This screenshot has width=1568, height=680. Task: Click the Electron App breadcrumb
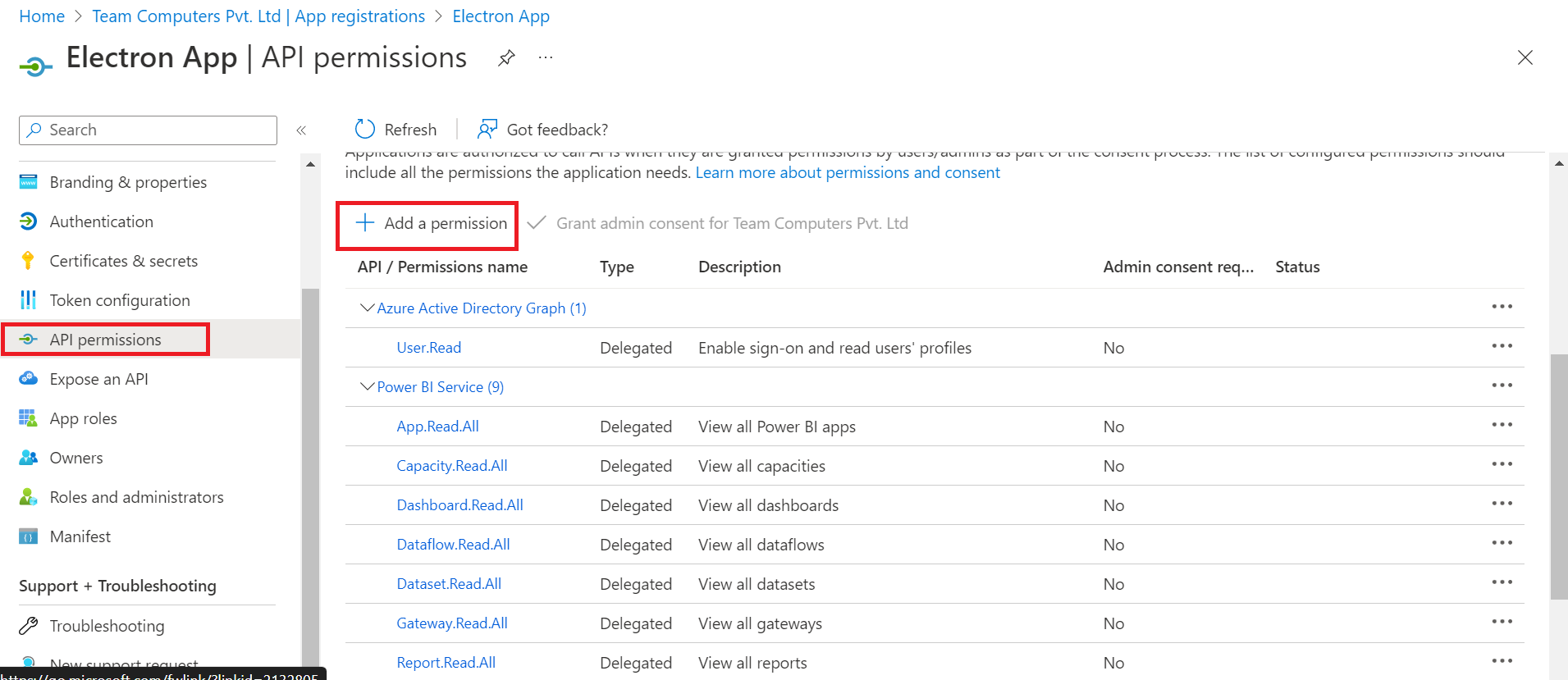coord(501,16)
